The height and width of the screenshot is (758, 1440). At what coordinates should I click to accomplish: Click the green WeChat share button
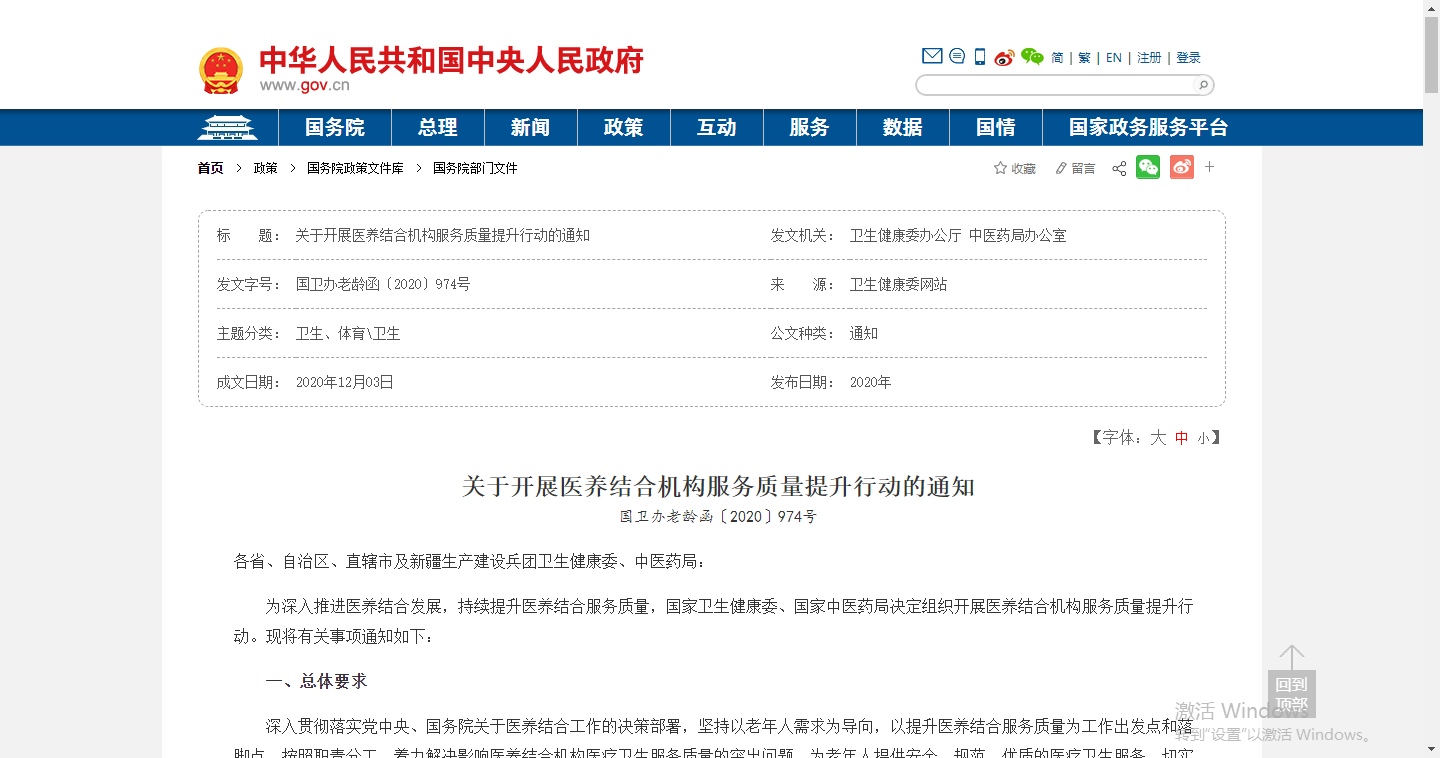(1148, 168)
